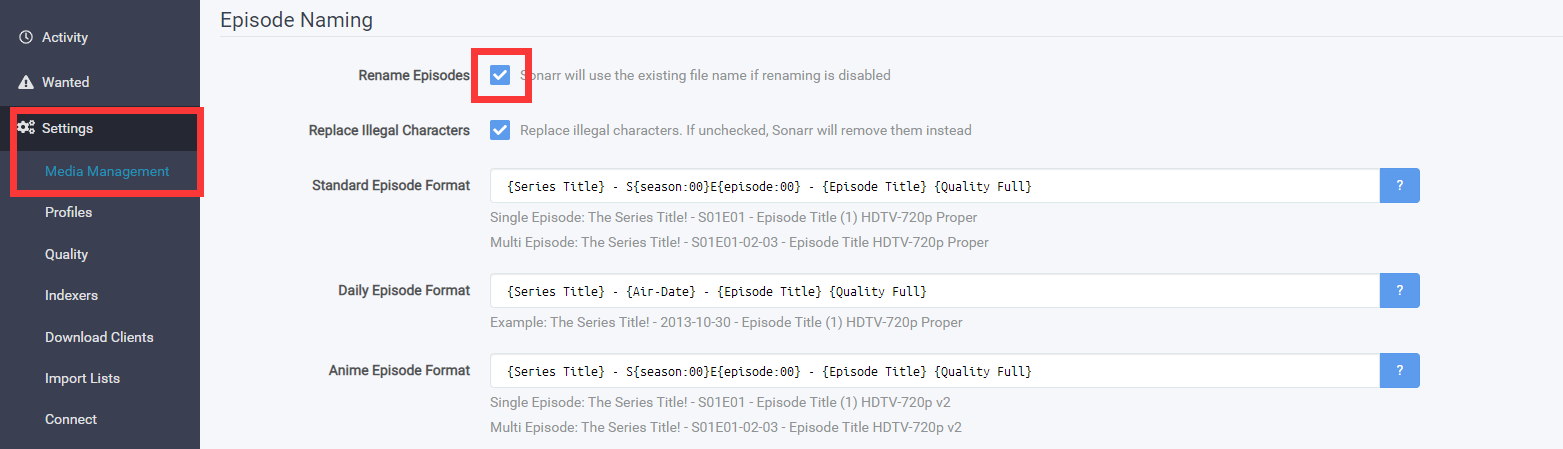This screenshot has height=449, width=1563.
Task: Focus the Daily Episode Format field
Action: coord(934,291)
